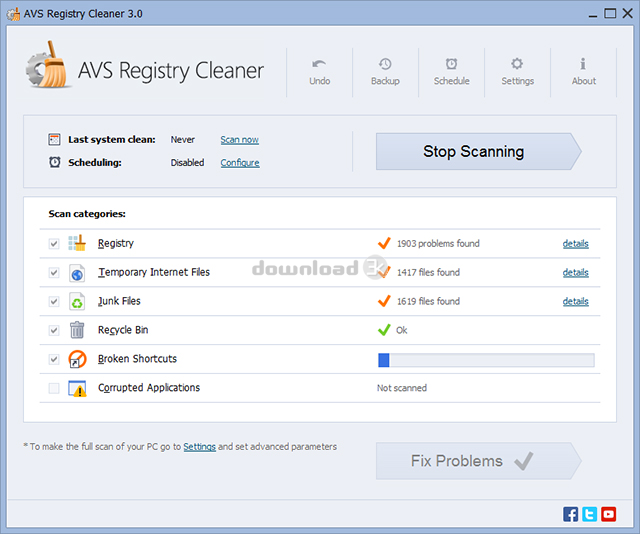
Task: Click the 'AVS Registry Cleaner 3.0' title bar text
Action: point(83,14)
